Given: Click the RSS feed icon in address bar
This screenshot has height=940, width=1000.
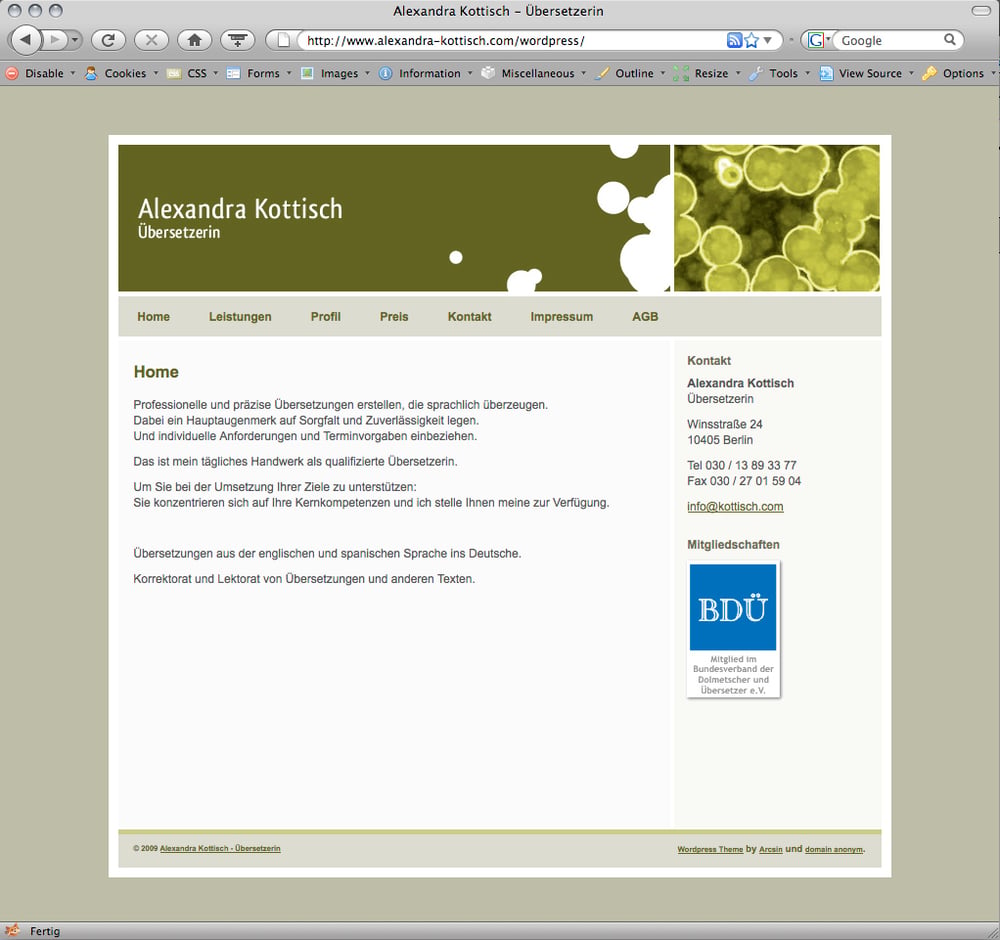Looking at the screenshot, I should tap(734, 40).
